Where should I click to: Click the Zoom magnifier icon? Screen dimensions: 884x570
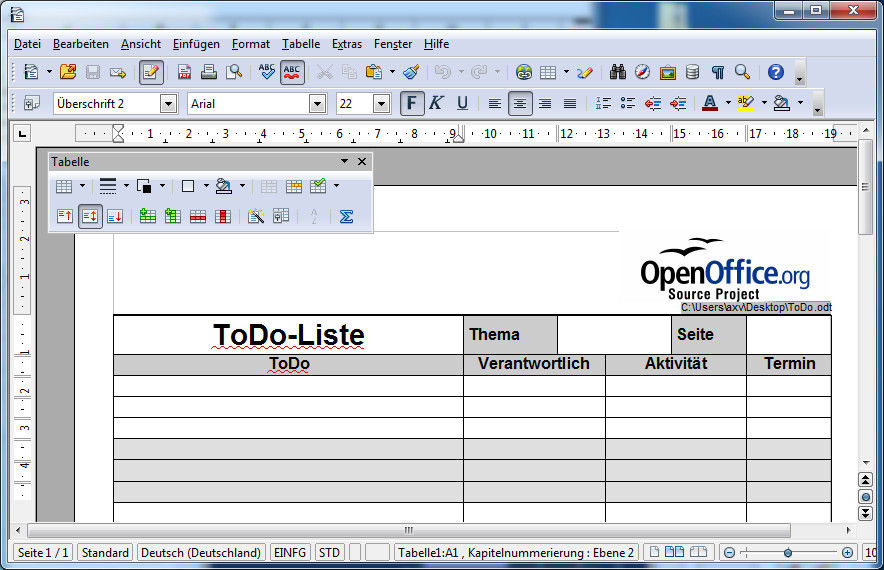[742, 72]
